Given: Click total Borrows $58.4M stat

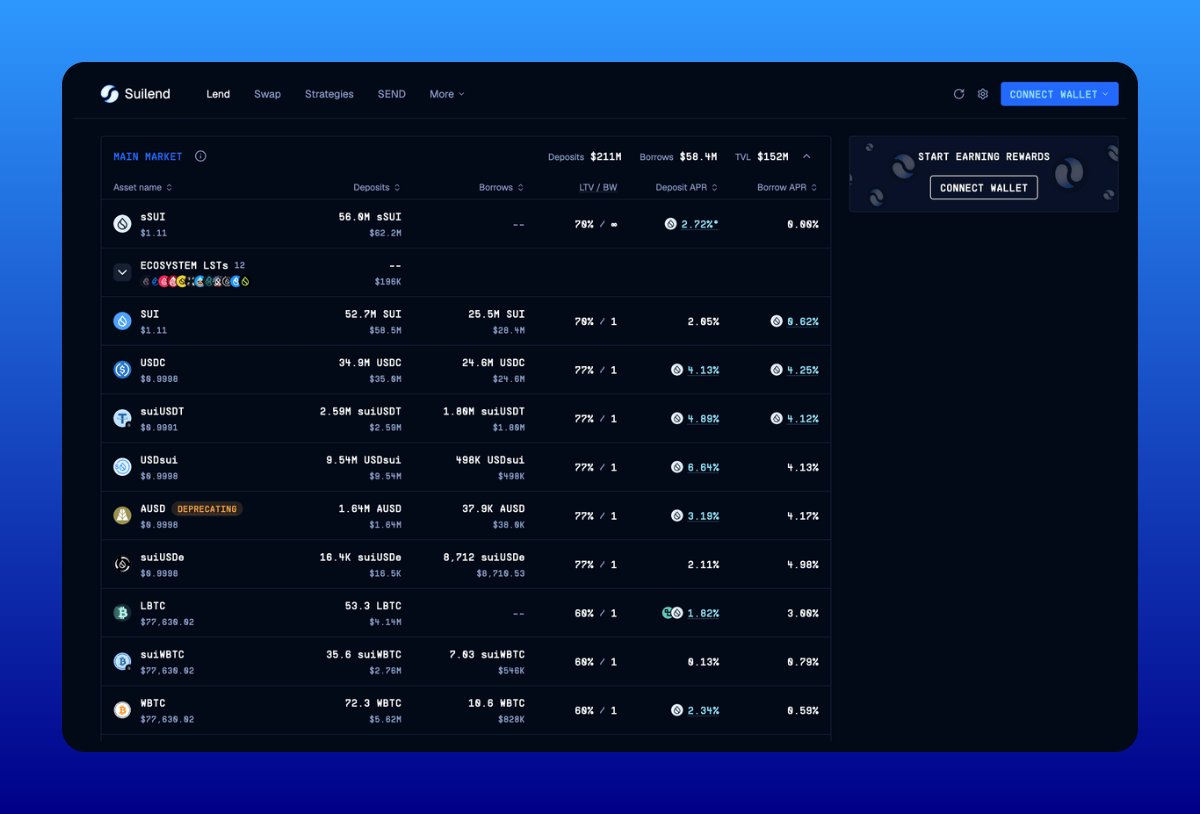Looking at the screenshot, I should point(678,156).
